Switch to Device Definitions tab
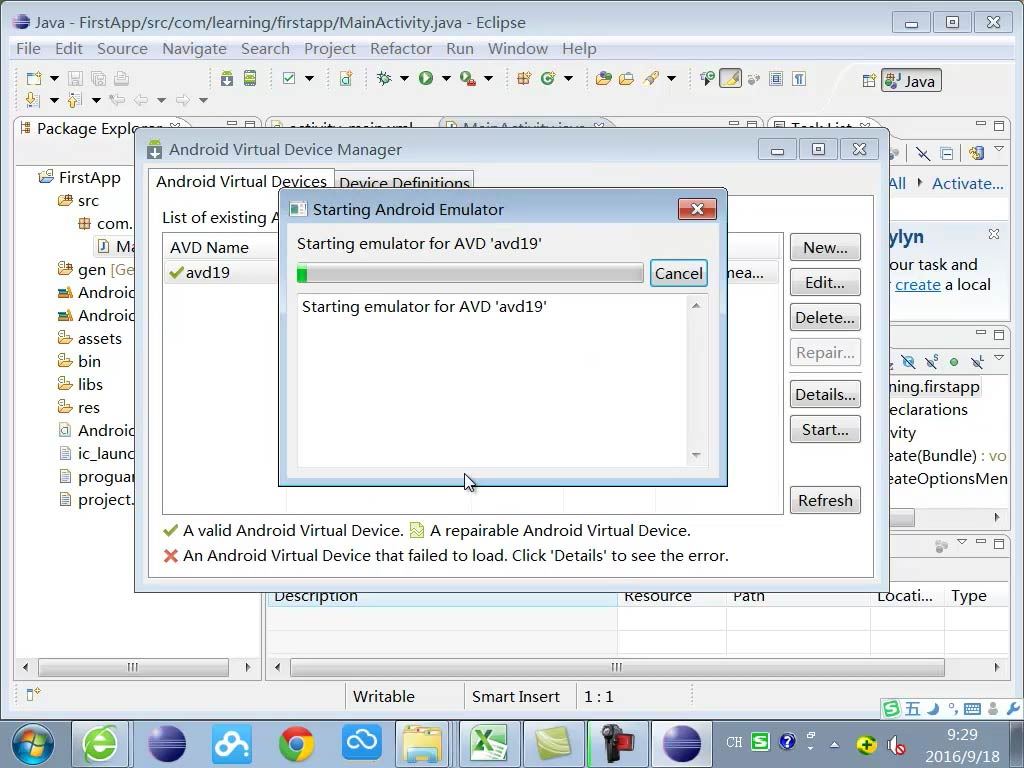This screenshot has height=768, width=1024. pos(404,182)
